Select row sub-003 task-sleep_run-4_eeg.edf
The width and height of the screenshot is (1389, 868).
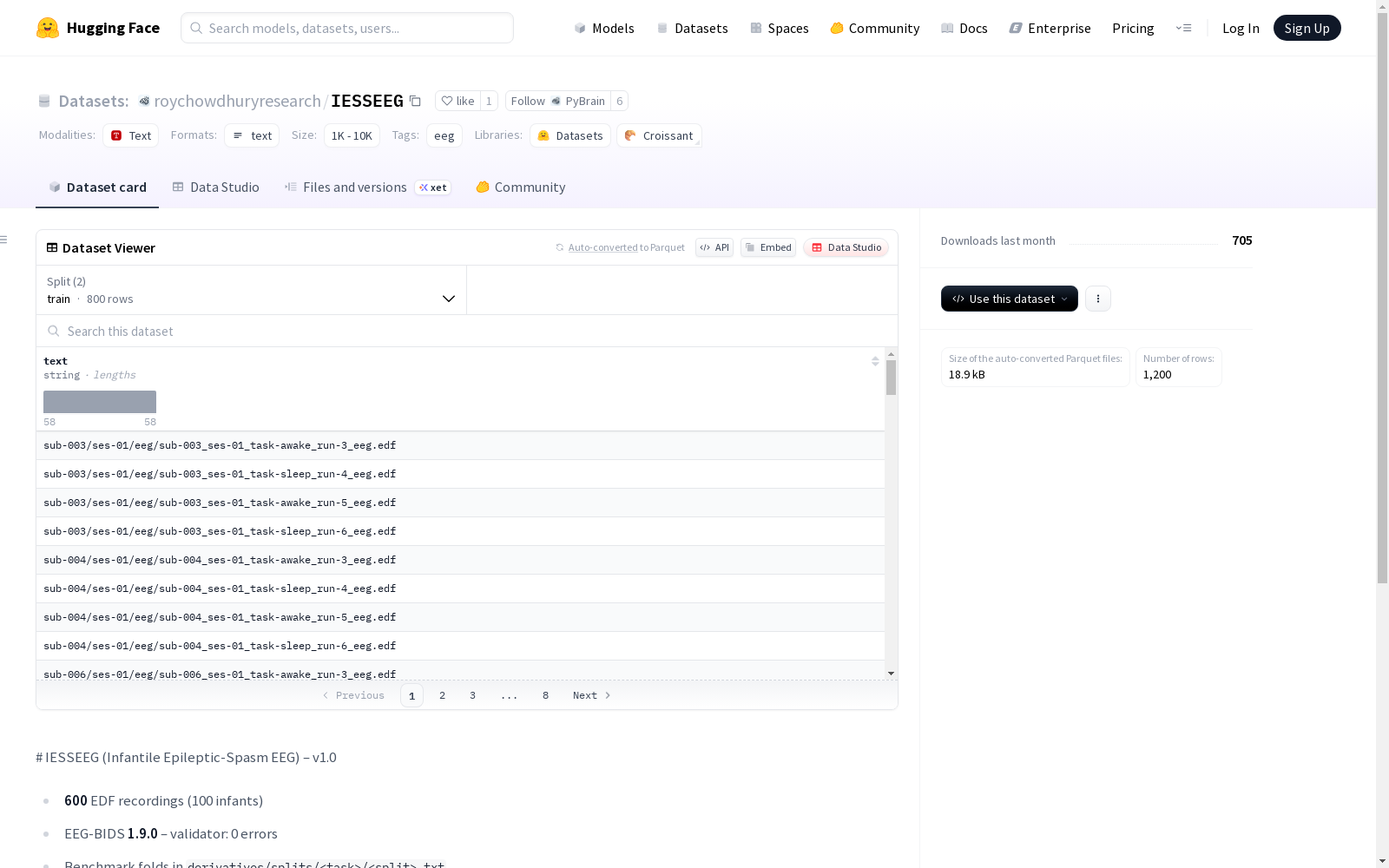(460, 474)
